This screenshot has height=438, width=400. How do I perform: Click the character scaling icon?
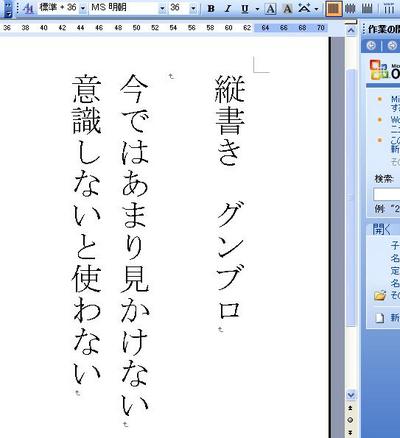pyautogui.click(x=304, y=8)
